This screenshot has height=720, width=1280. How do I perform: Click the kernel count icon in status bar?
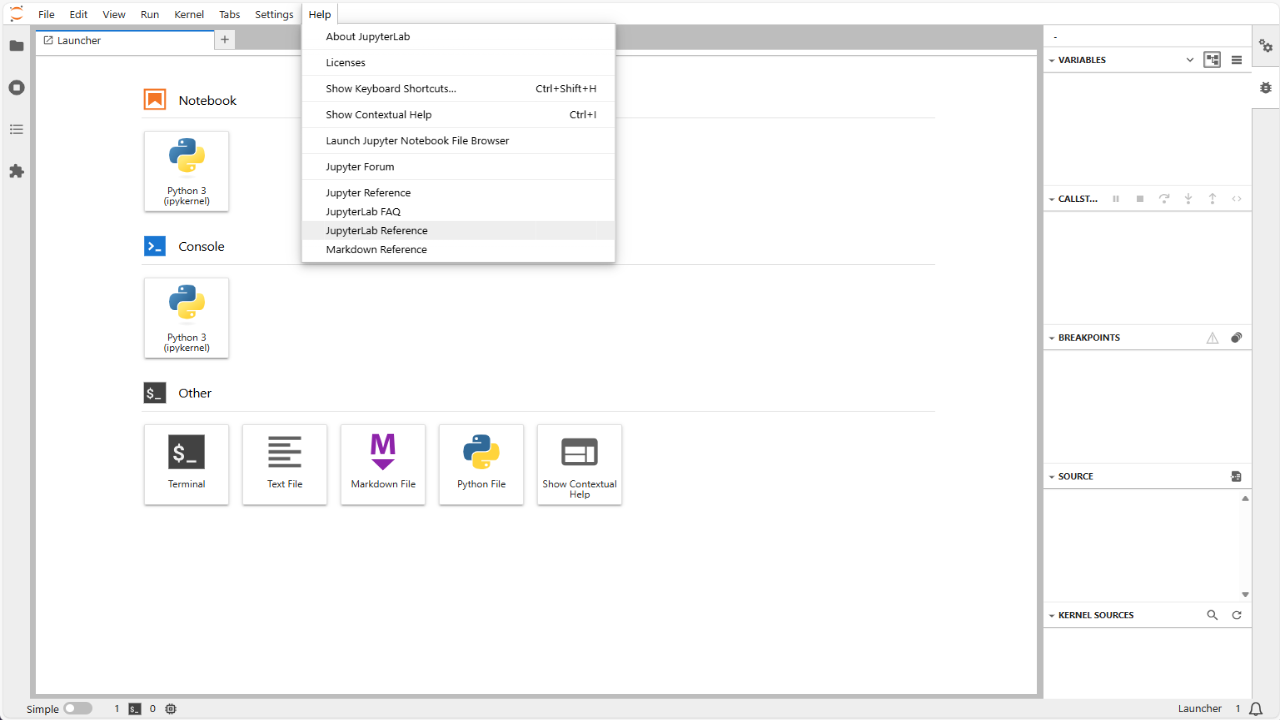point(170,709)
